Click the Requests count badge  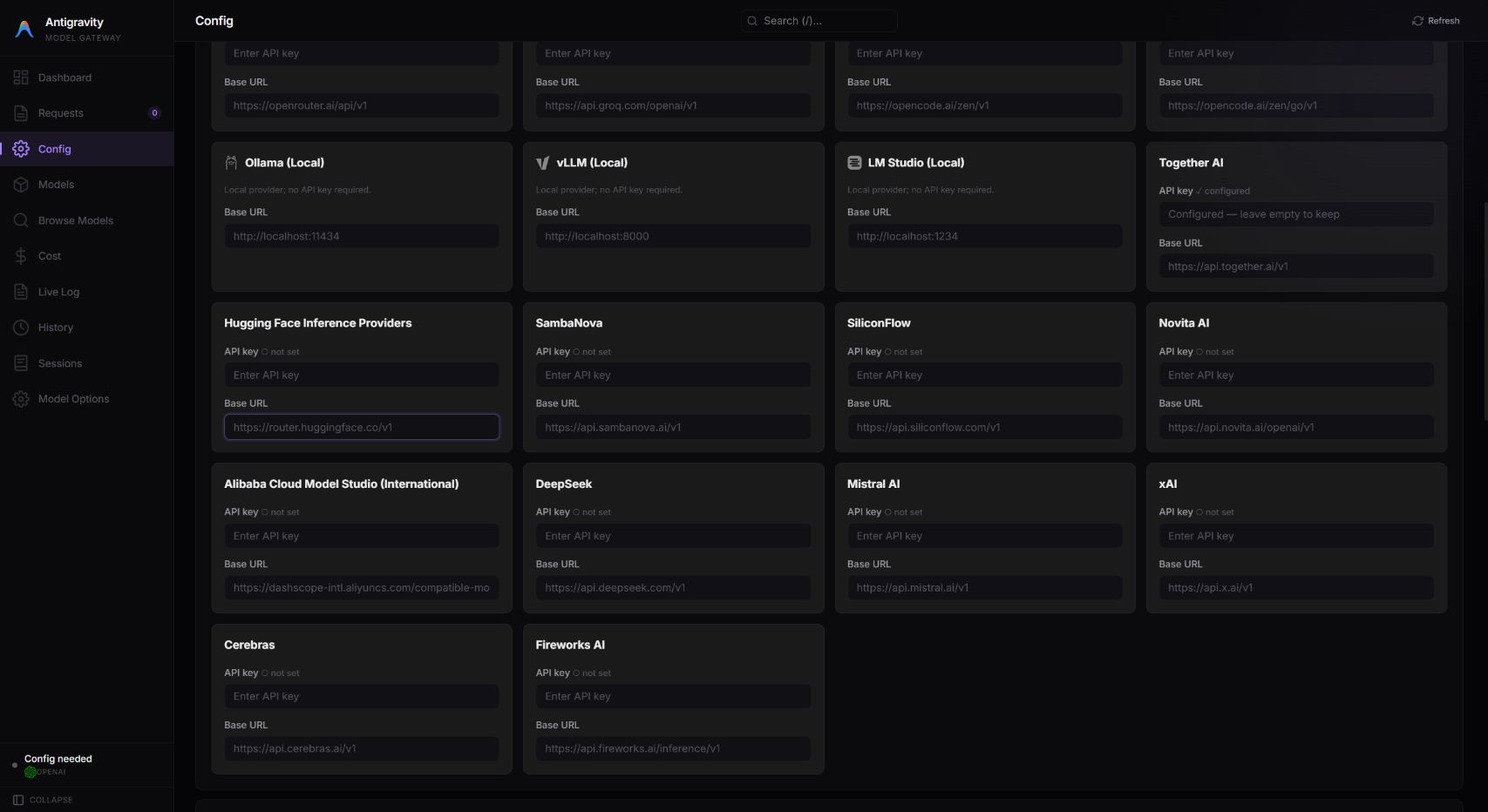click(x=154, y=113)
